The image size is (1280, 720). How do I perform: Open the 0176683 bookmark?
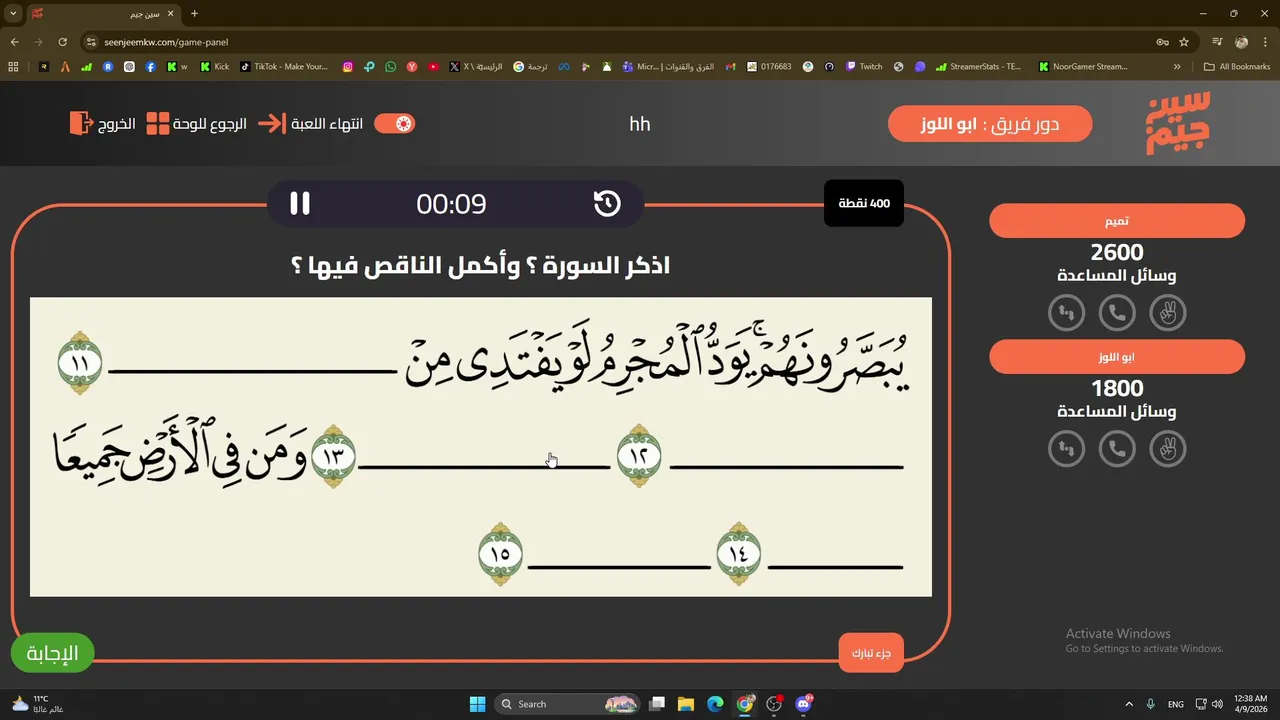click(769, 67)
